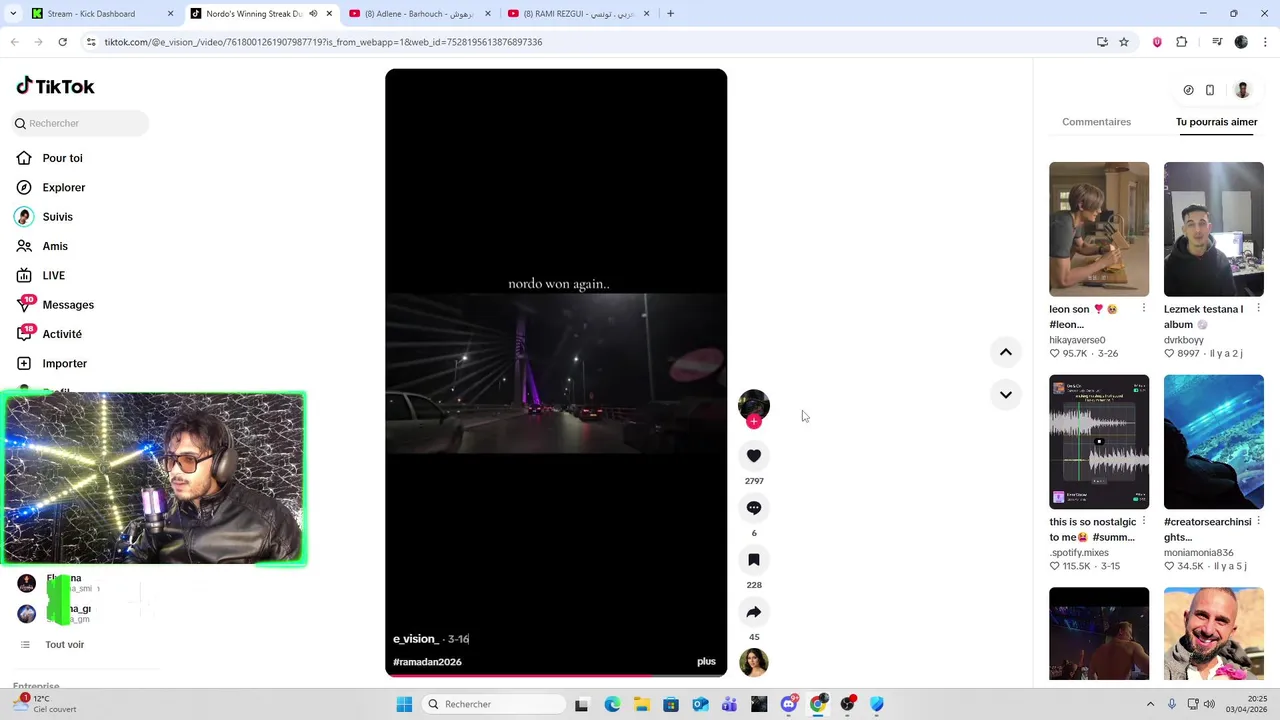Share the video with the arrow icon
Screen dimensions: 1280x720
click(754, 612)
